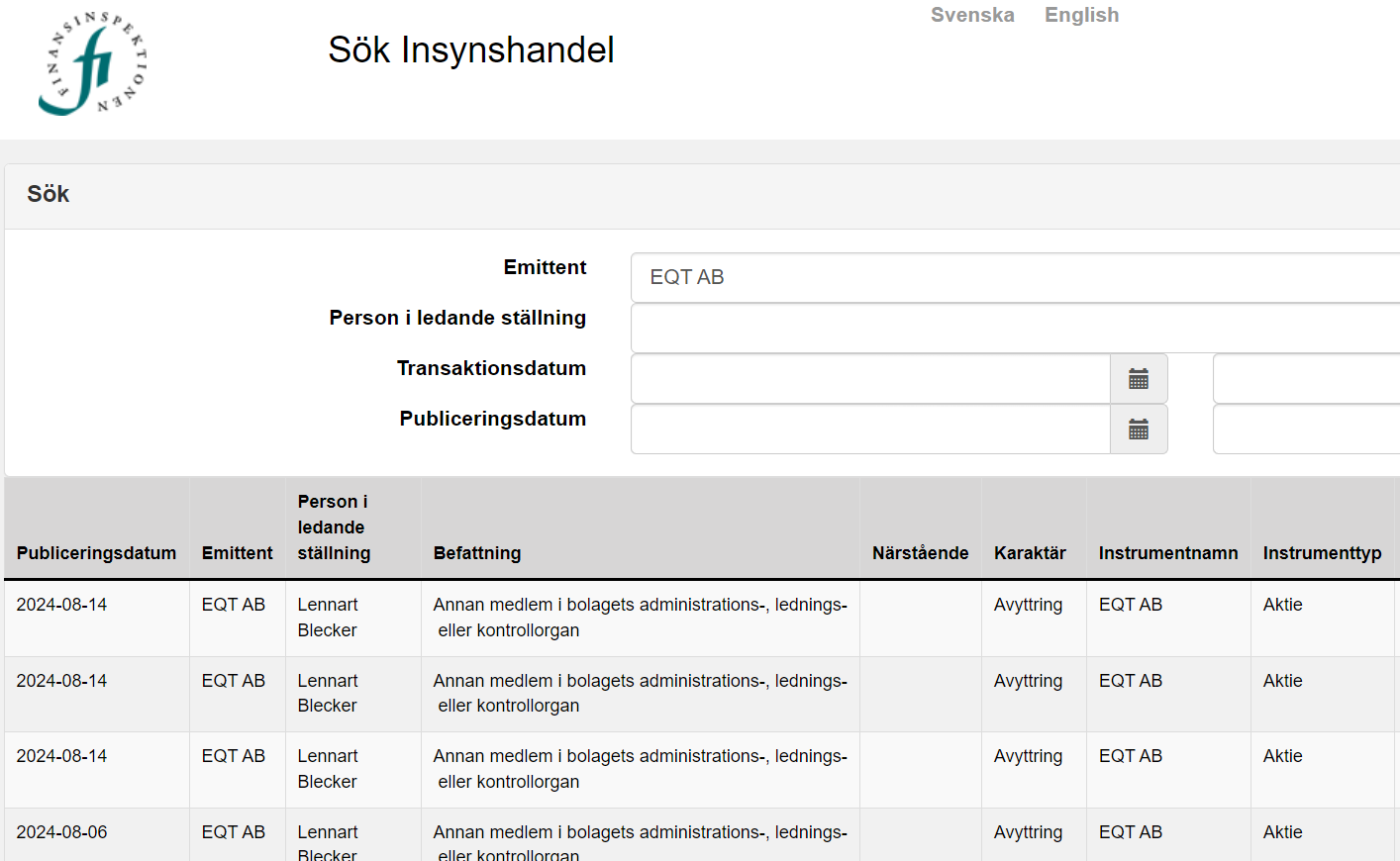Click Person i ledande ställning column header

click(x=334, y=527)
